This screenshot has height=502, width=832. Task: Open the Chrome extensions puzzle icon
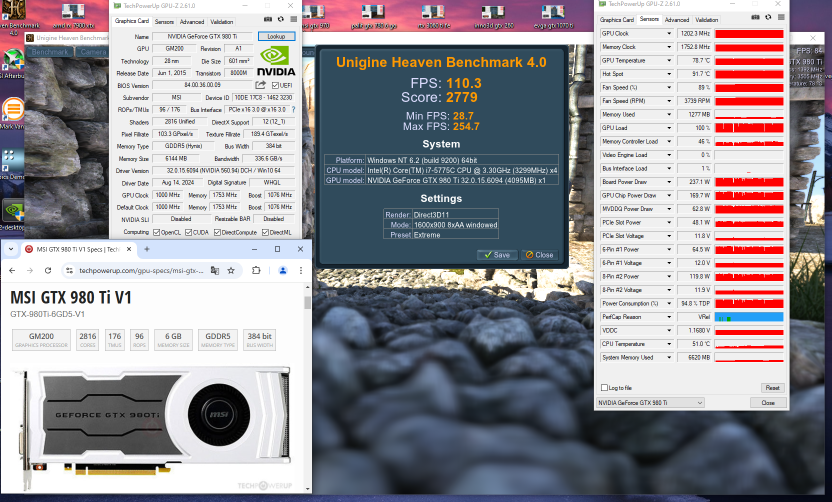(258, 270)
